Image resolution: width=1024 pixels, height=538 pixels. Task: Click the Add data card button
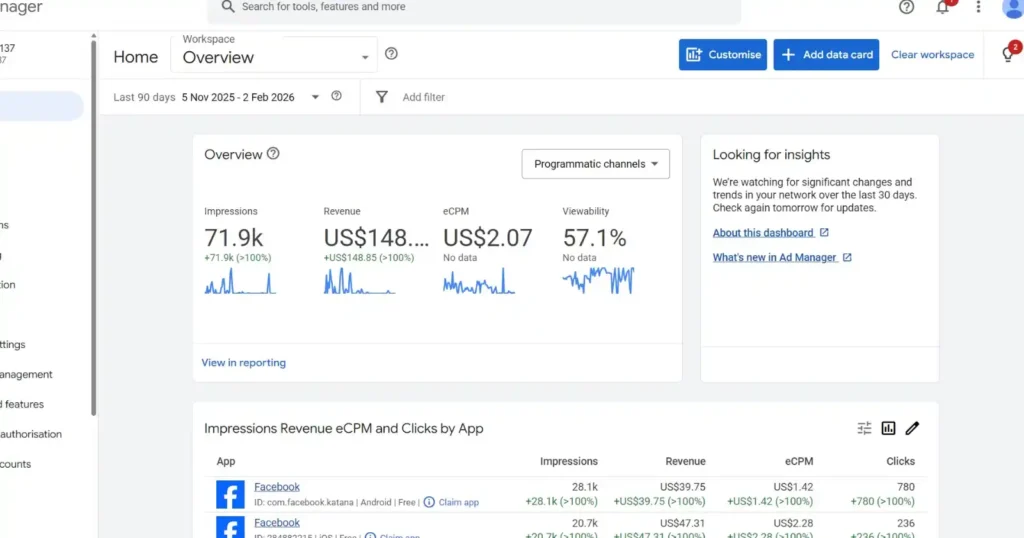click(x=827, y=55)
